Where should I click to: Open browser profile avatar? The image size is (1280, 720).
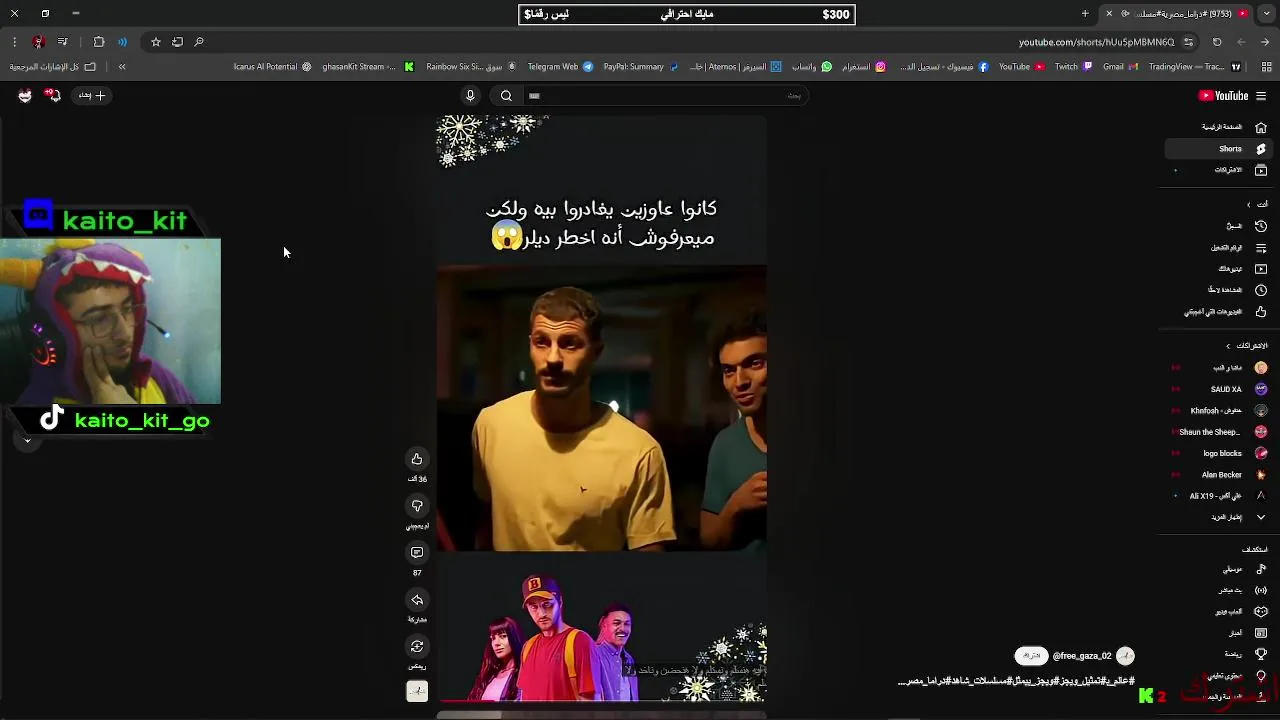click(x=38, y=42)
